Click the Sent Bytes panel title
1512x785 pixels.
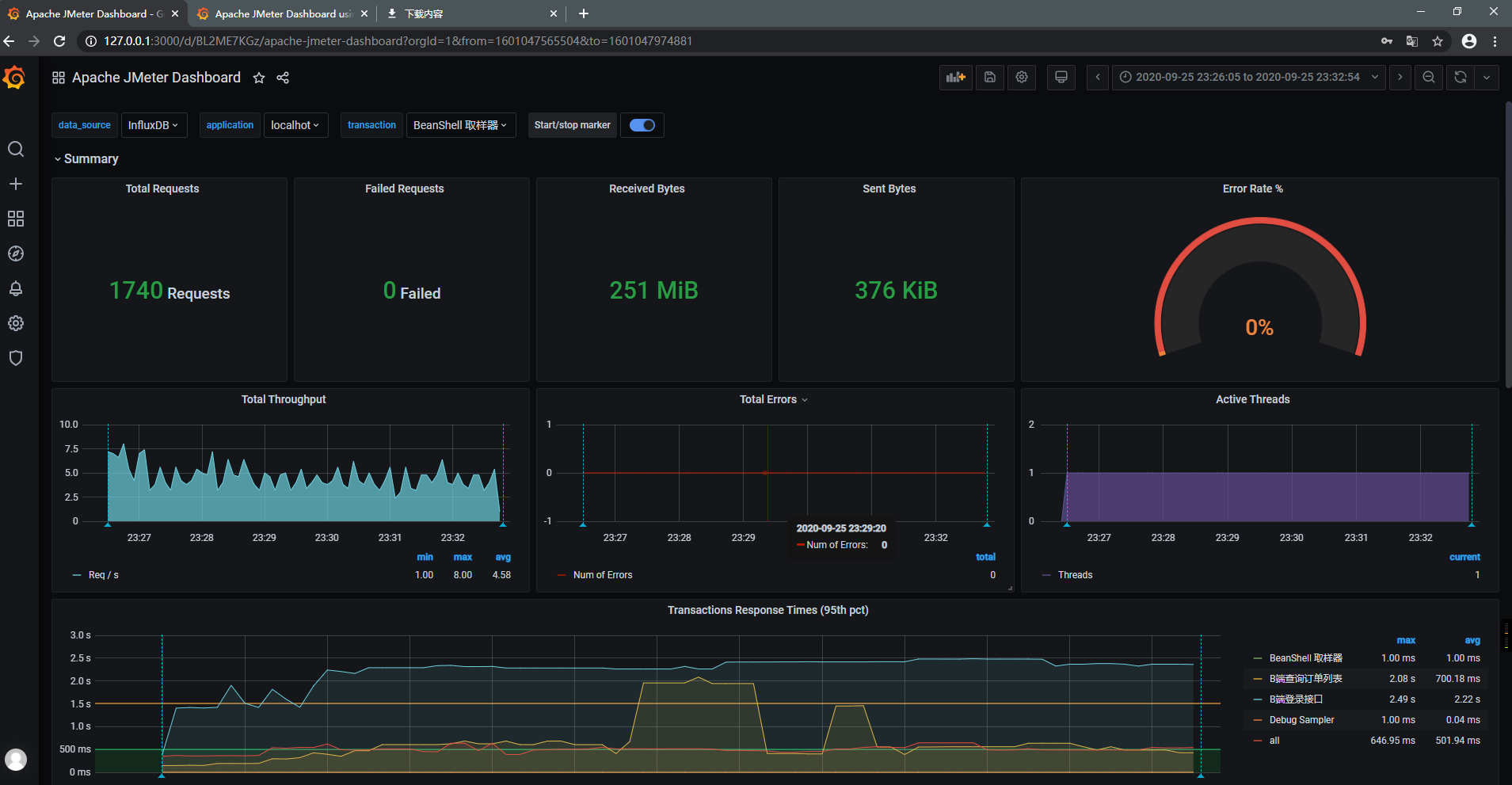tap(889, 189)
